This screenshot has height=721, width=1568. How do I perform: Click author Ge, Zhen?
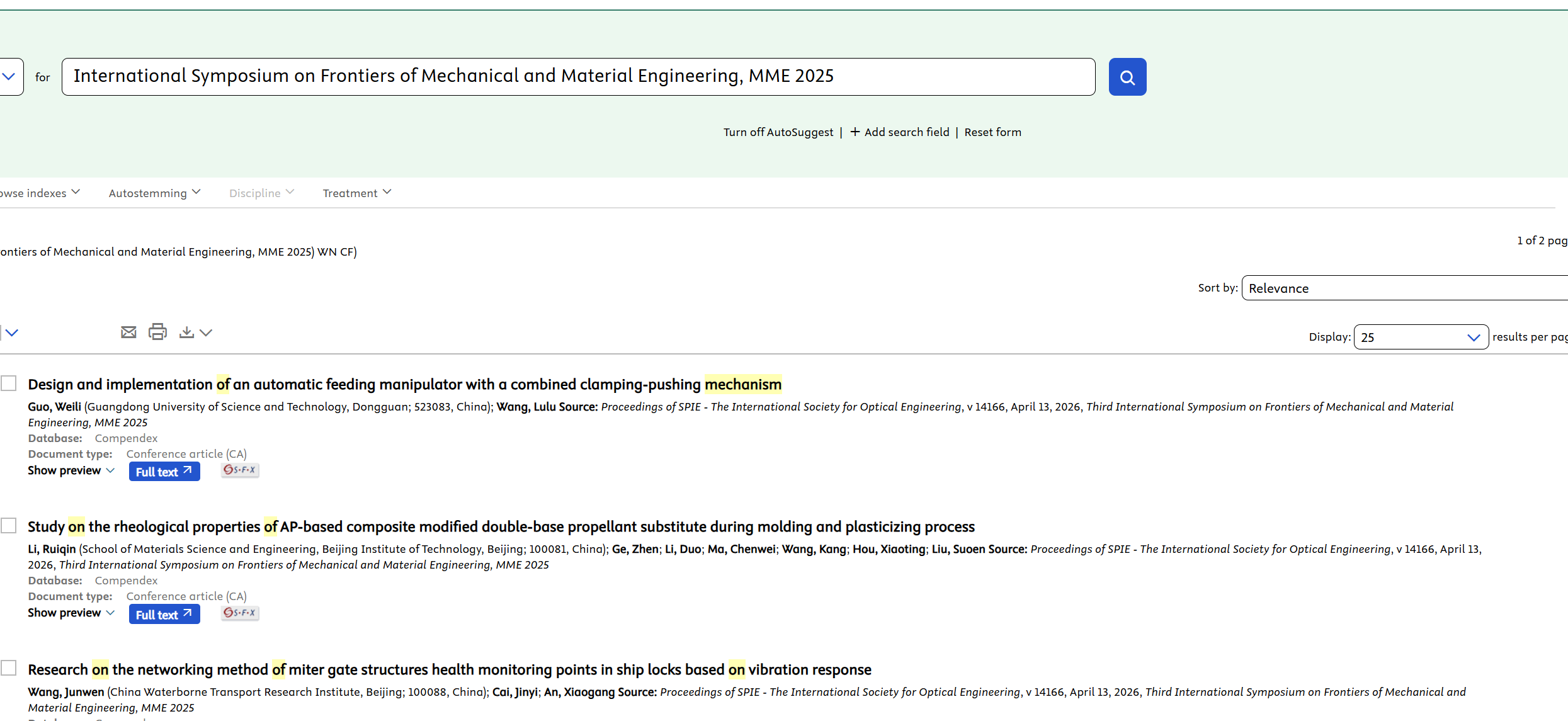point(635,549)
